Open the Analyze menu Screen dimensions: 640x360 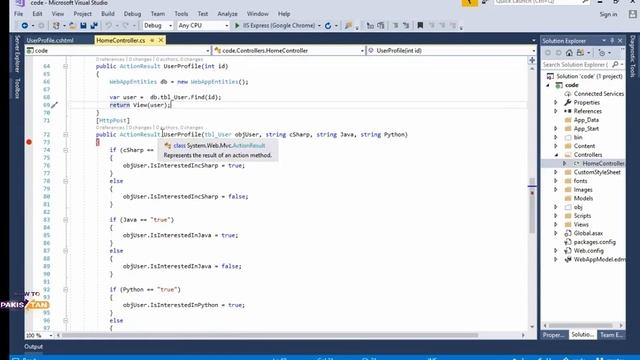[x=227, y=14]
